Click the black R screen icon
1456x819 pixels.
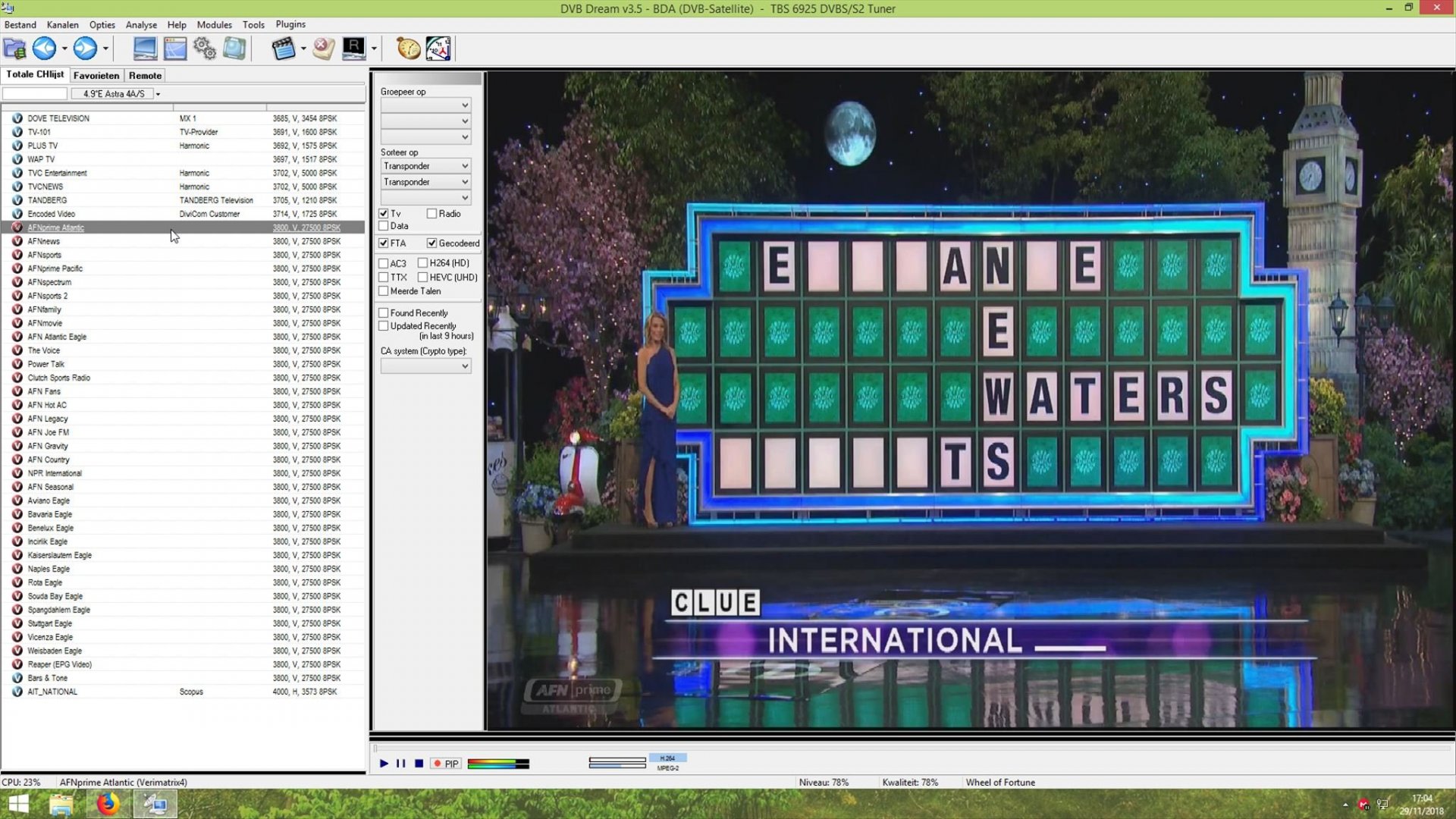tap(353, 49)
